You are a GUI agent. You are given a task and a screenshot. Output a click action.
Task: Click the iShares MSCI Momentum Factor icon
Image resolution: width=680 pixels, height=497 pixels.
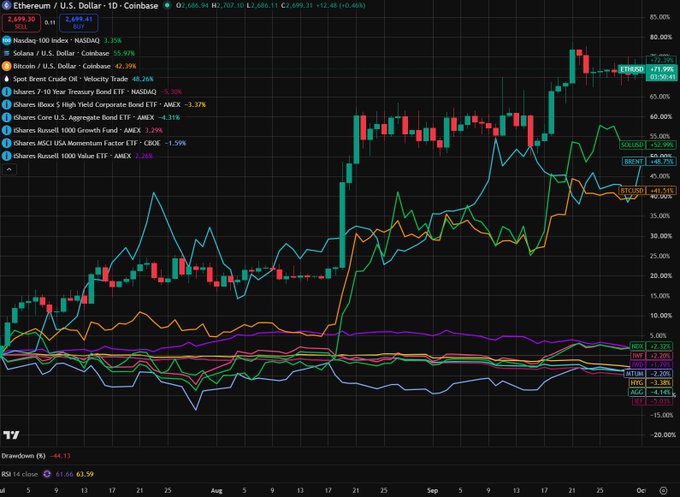(7, 143)
